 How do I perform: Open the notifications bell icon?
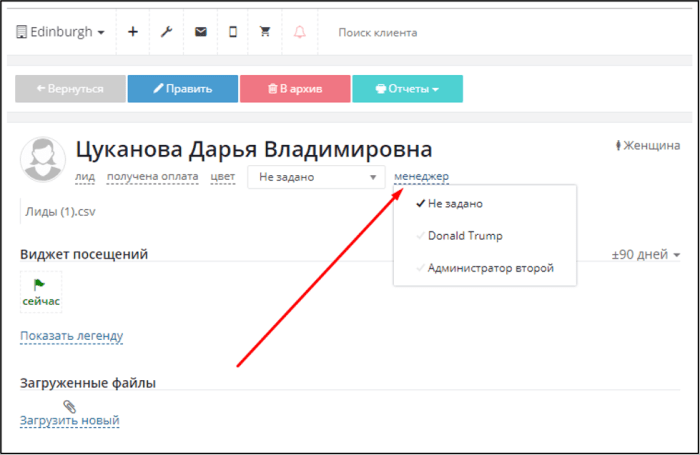point(300,32)
